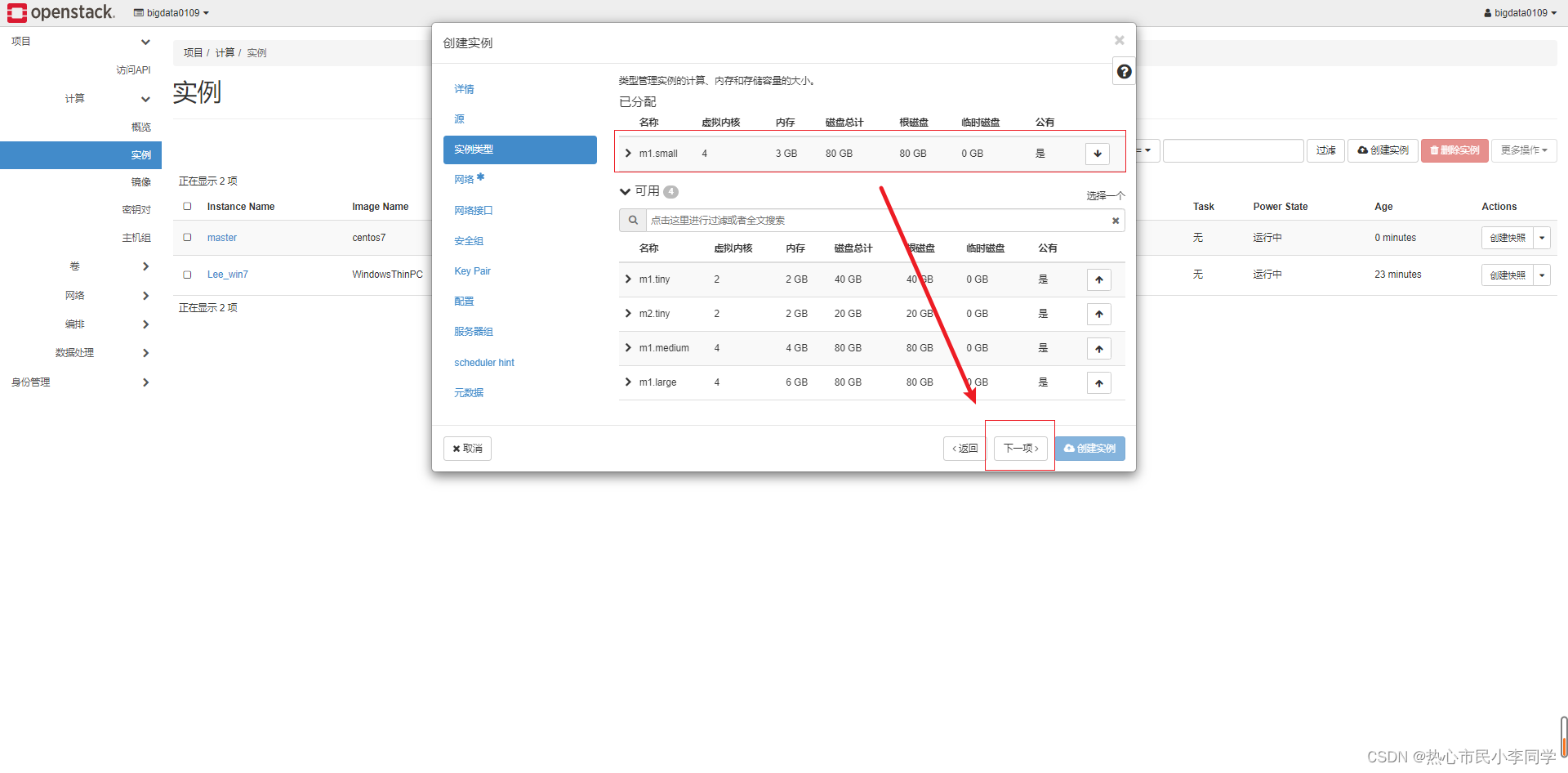The width and height of the screenshot is (1568, 773).
Task: Allocate m1.large flavor with up arrow
Action: [x=1099, y=383]
